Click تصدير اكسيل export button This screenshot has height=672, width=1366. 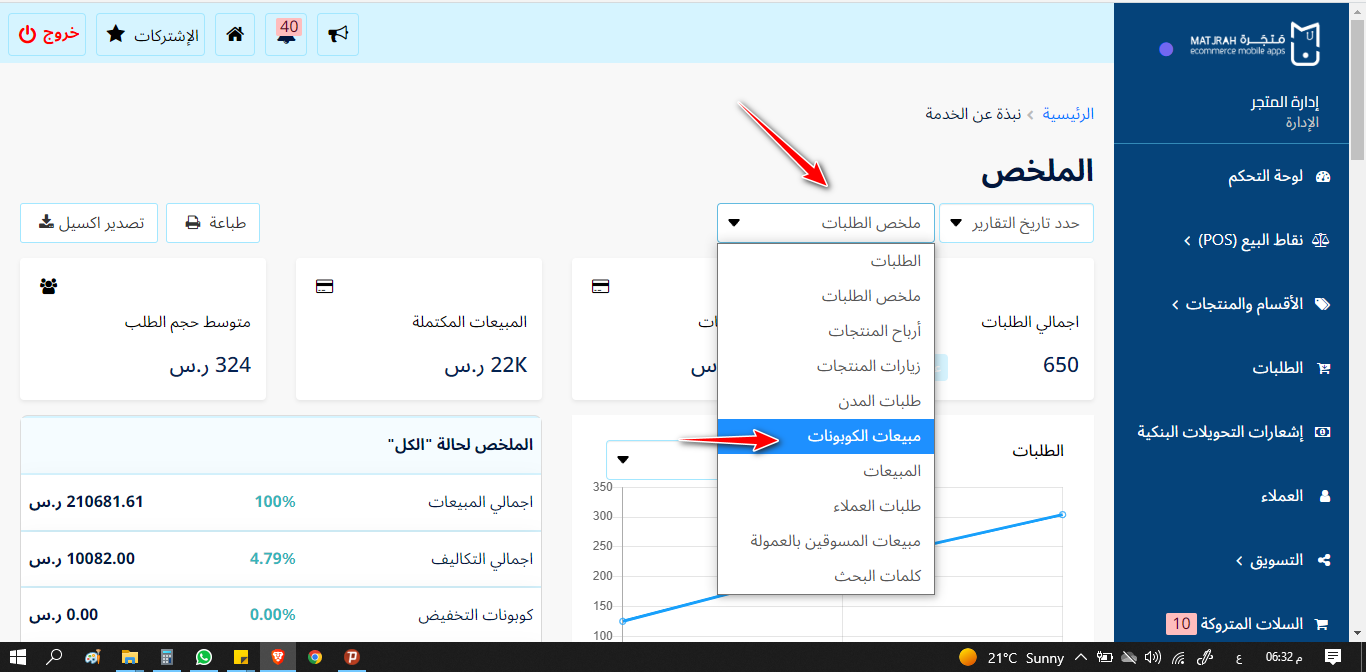click(x=89, y=223)
